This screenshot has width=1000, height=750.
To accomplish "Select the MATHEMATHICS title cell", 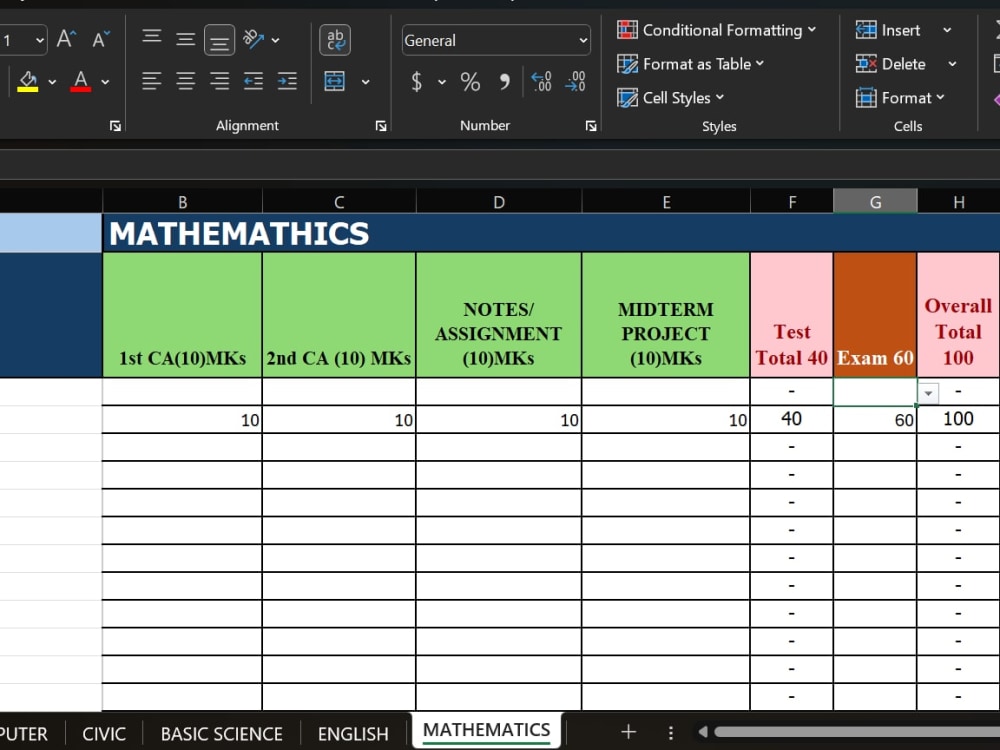I will (551, 233).
